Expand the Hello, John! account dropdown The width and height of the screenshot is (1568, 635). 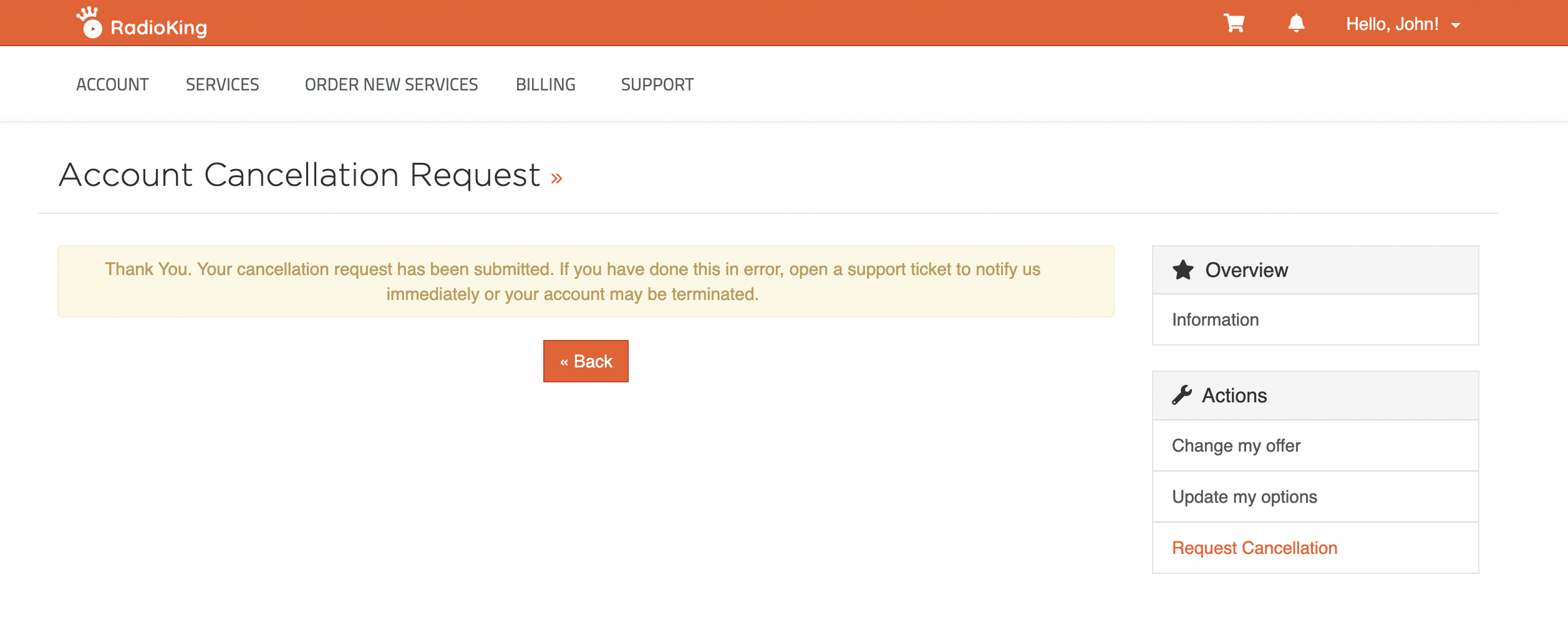coord(1403,24)
